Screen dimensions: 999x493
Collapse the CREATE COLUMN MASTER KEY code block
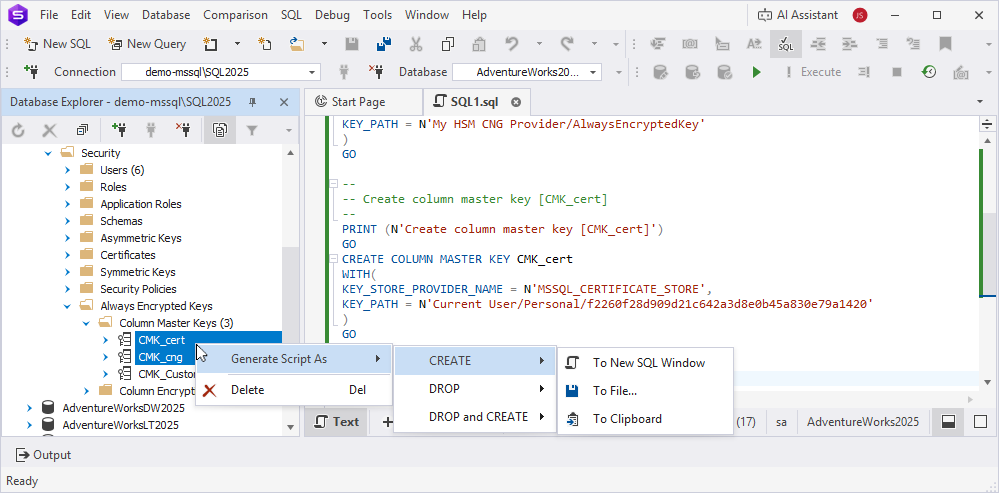(333, 259)
